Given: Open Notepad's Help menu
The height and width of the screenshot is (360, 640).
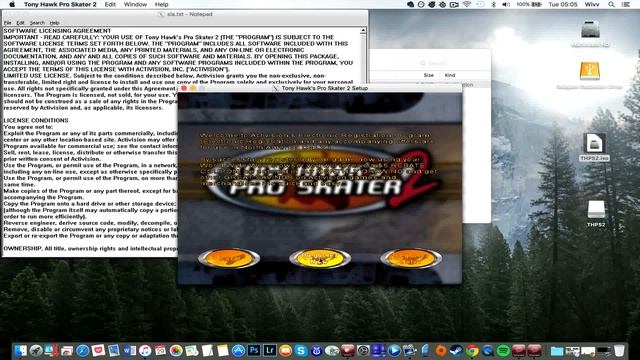Looking at the screenshot, I should (x=54, y=23).
